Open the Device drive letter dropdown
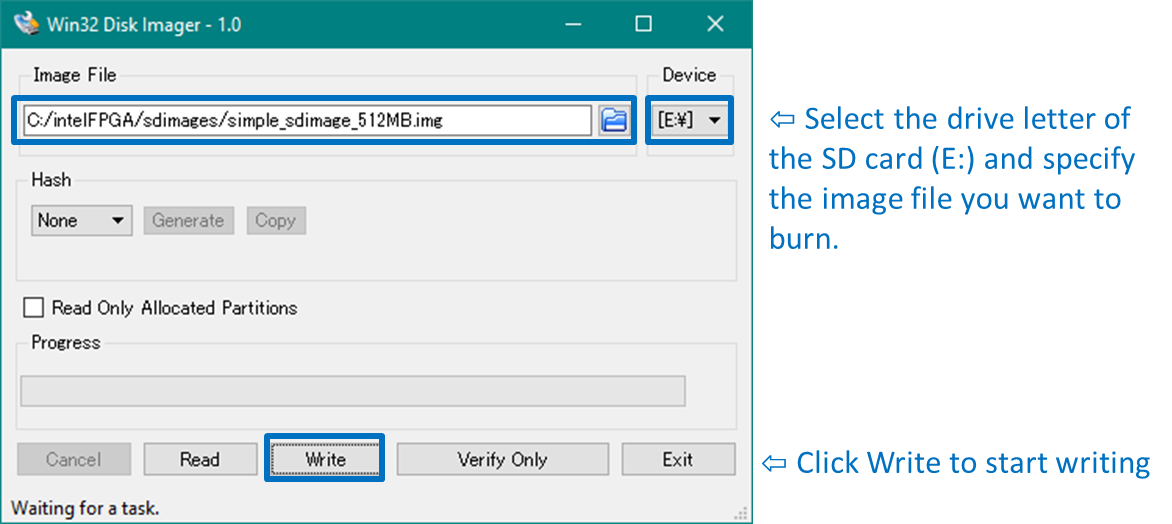 click(689, 121)
